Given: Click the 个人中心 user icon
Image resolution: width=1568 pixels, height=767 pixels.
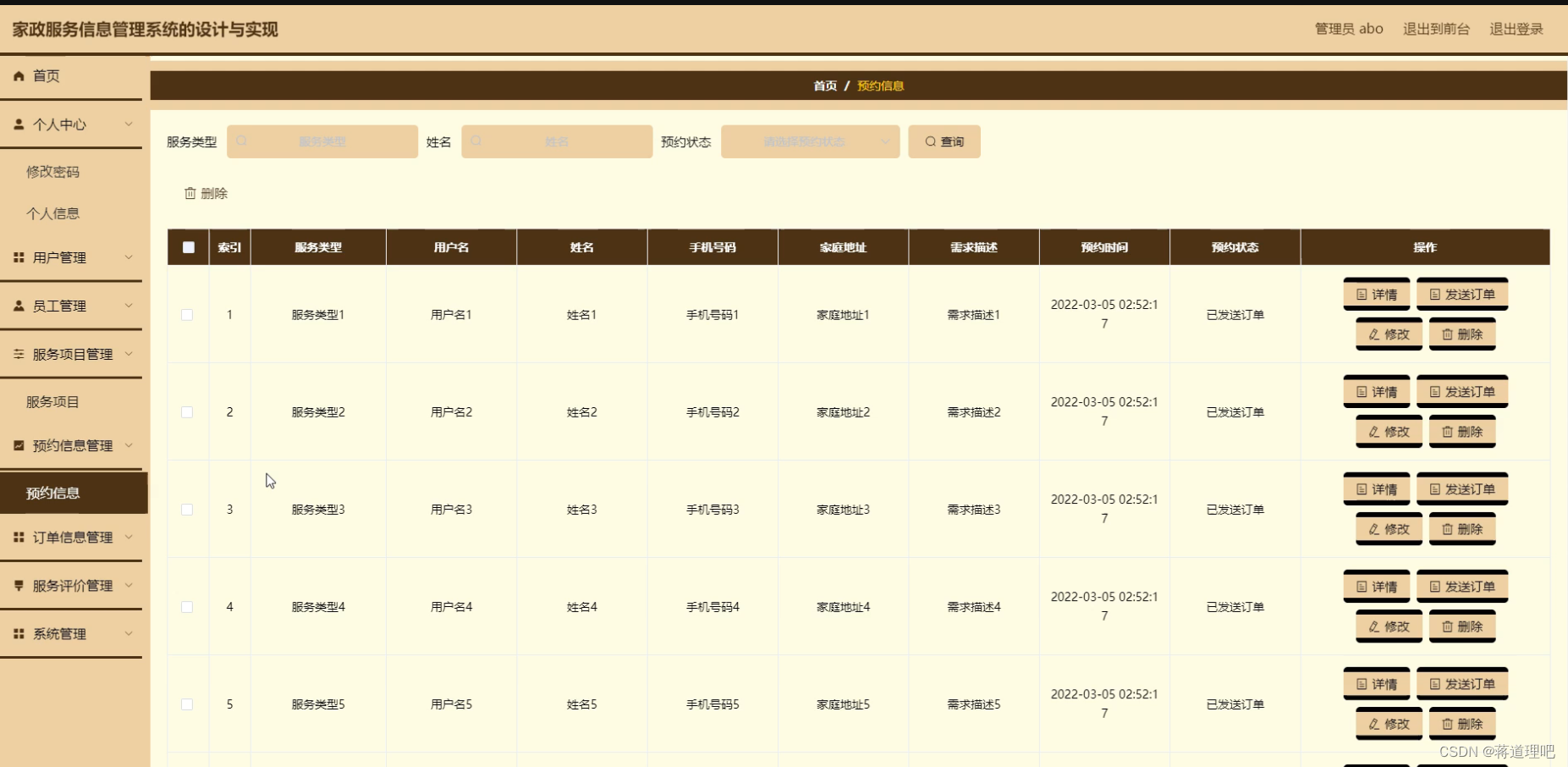Looking at the screenshot, I should 18,124.
